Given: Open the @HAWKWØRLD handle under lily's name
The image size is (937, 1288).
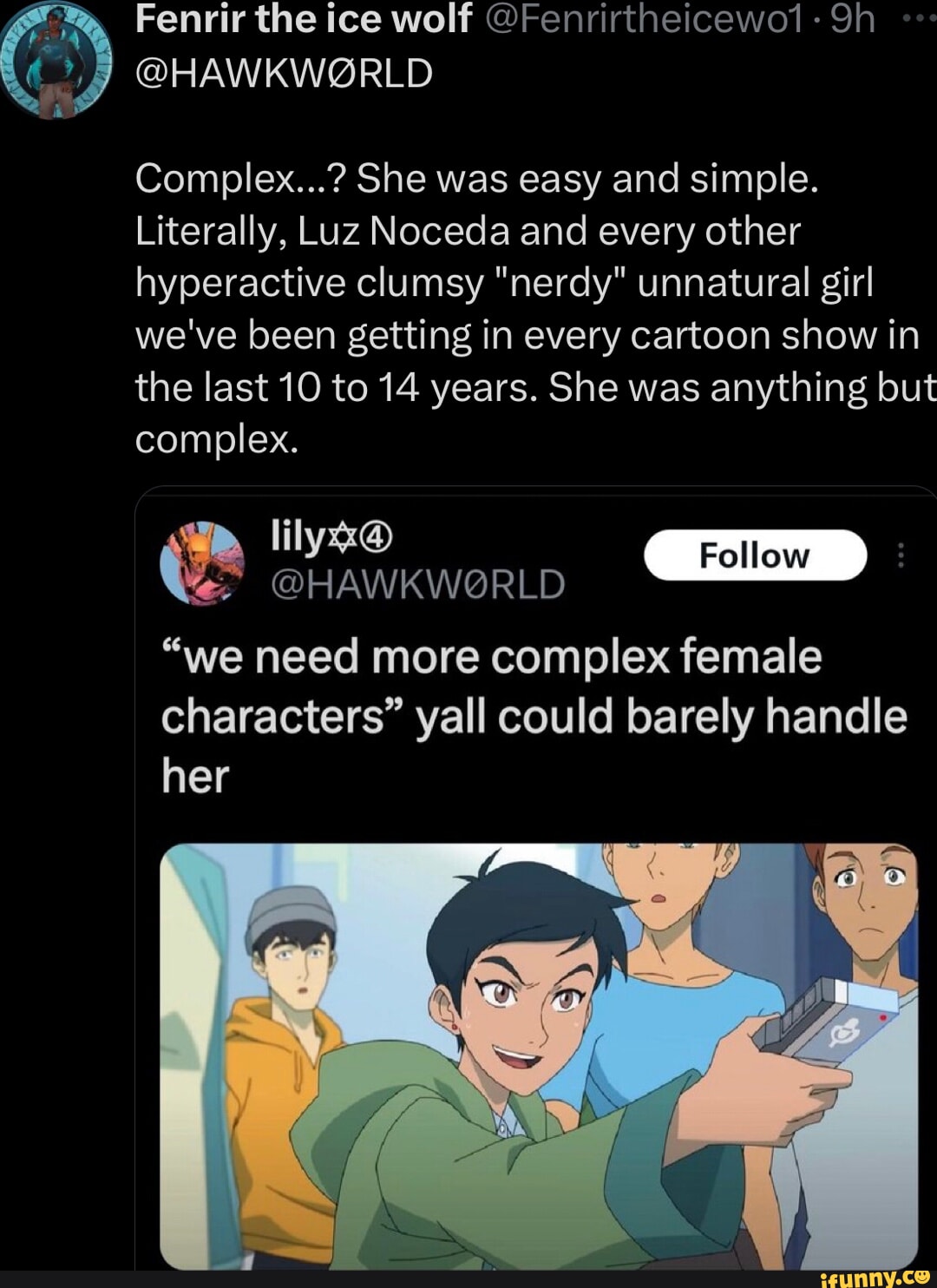Looking at the screenshot, I should (x=418, y=584).
